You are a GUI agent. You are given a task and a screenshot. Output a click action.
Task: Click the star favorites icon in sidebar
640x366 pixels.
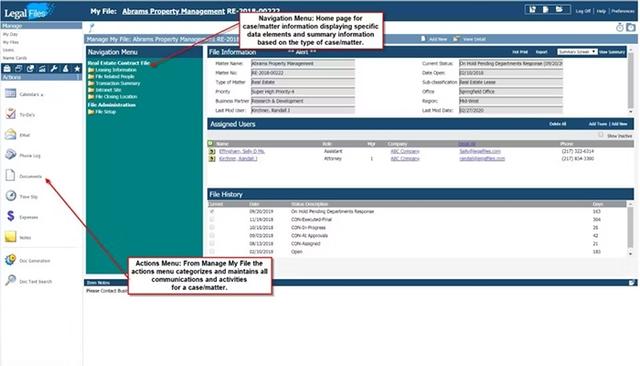pyautogui.click(x=77, y=69)
